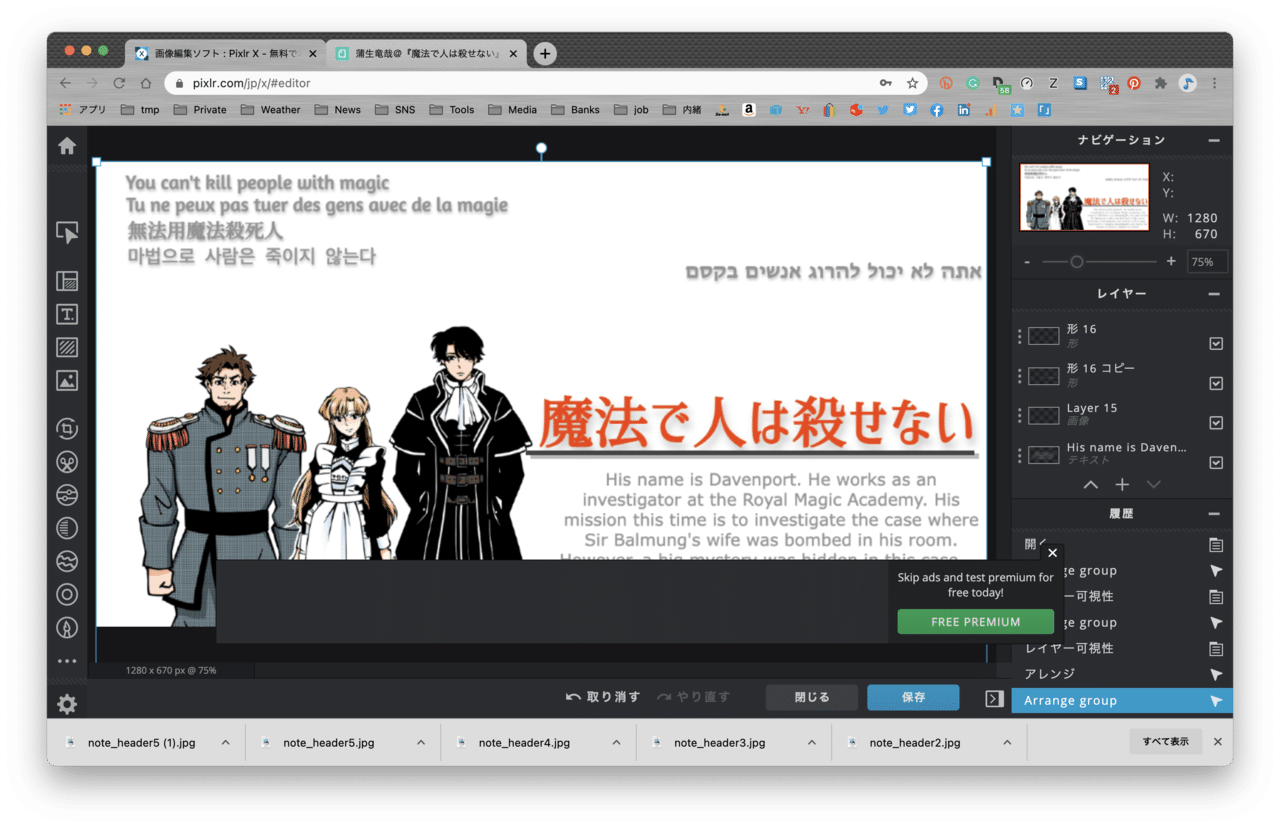Collapse right side panel with arrow icon
Image resolution: width=1280 pixels, height=828 pixels.
tap(994, 698)
